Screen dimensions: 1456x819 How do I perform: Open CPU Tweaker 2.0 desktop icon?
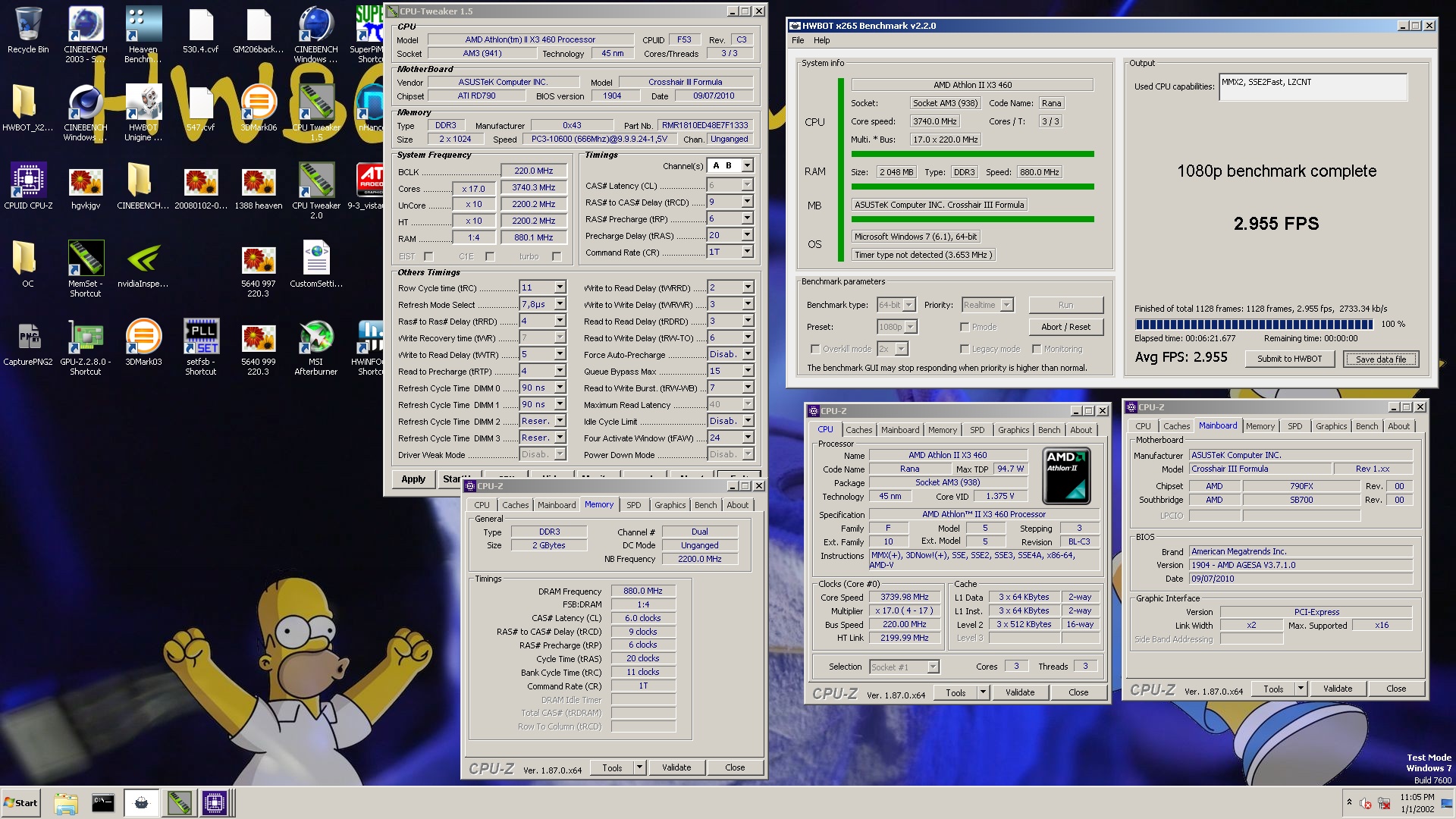point(316,190)
